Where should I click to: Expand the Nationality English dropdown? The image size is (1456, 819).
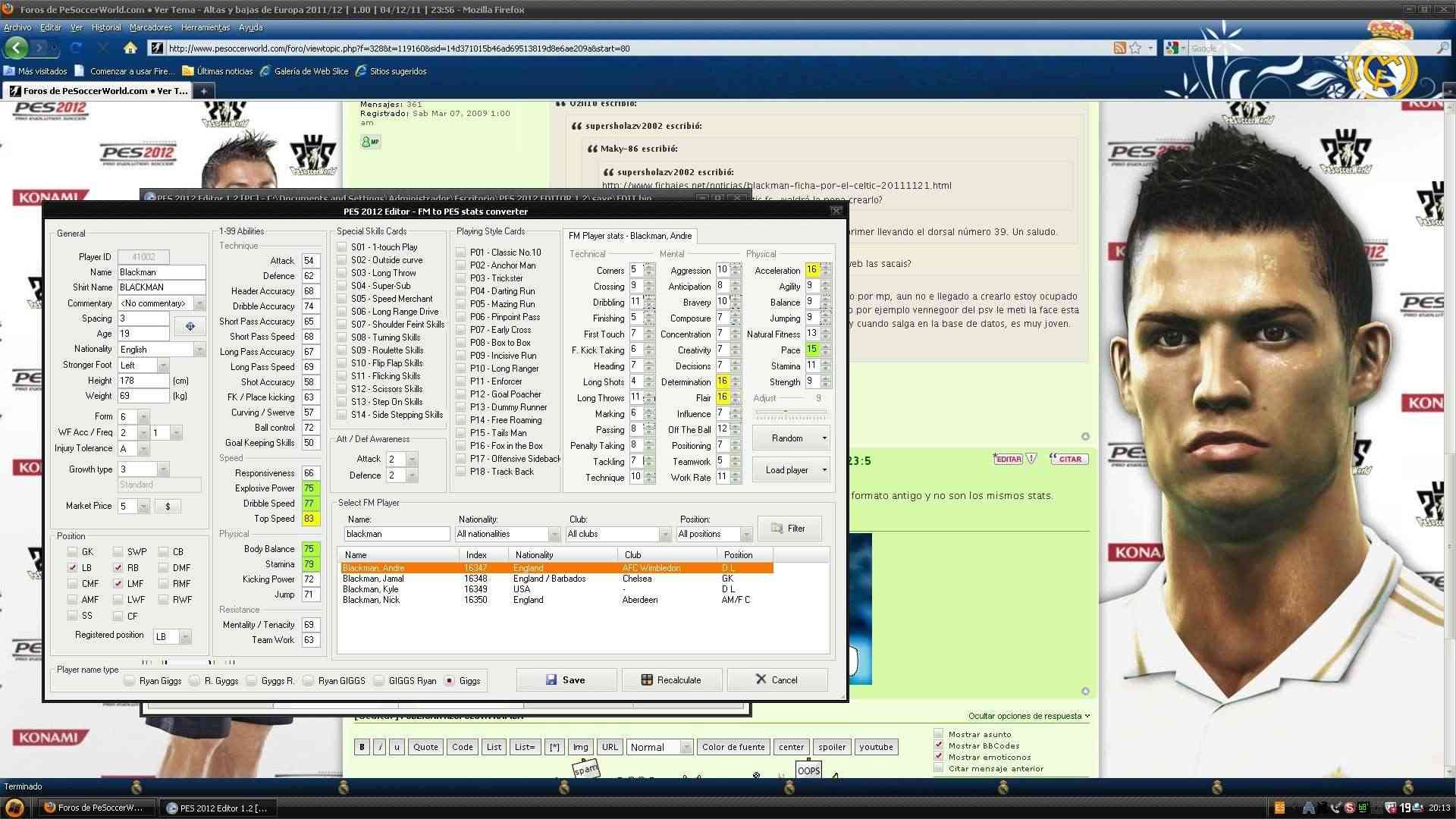tap(199, 350)
